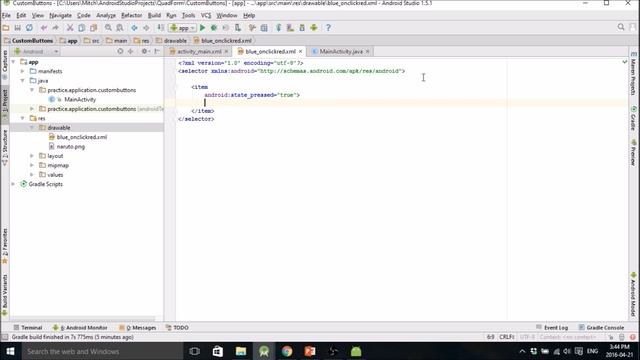Collapse the java folder

click(23, 80)
